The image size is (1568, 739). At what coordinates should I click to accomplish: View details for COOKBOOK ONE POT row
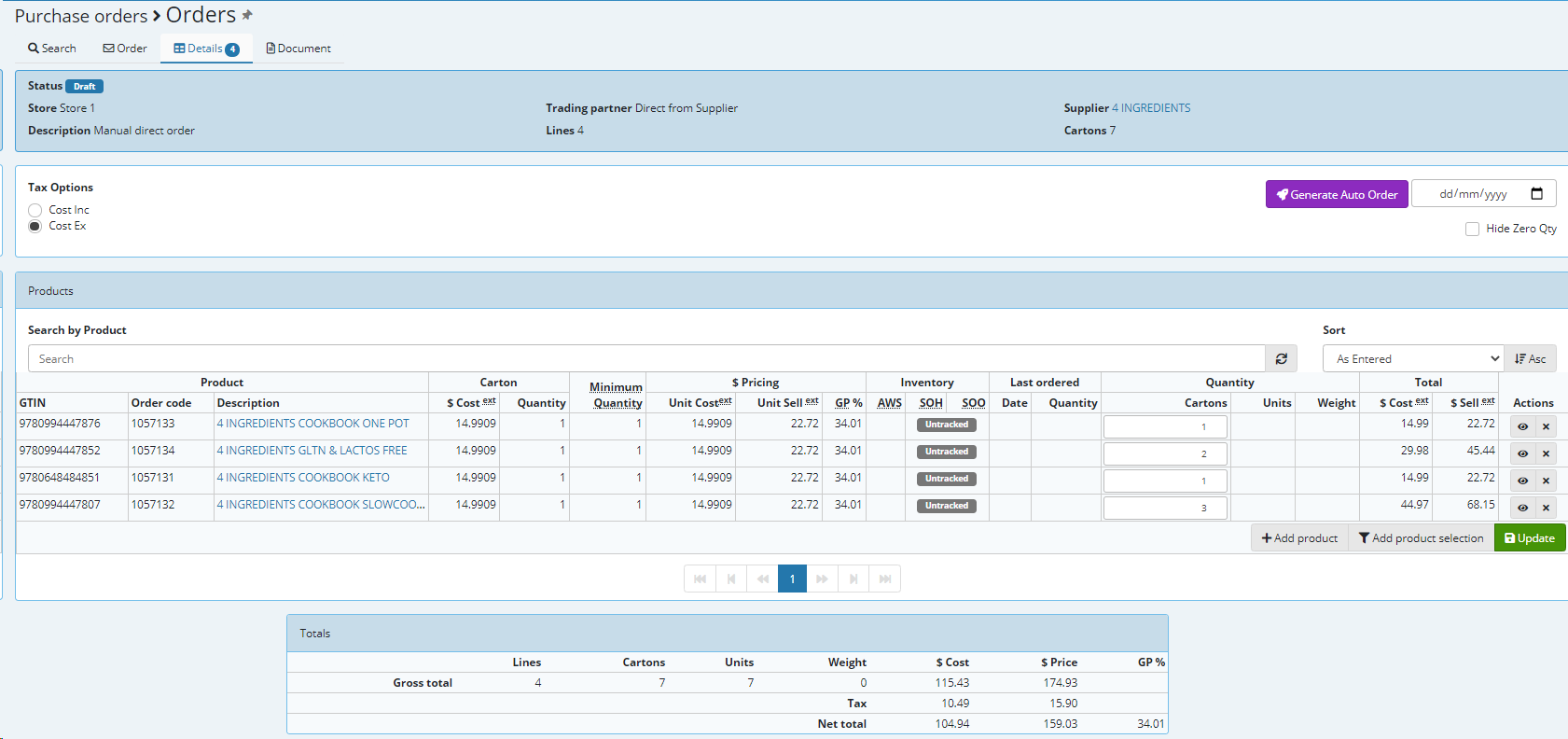coord(1522,426)
